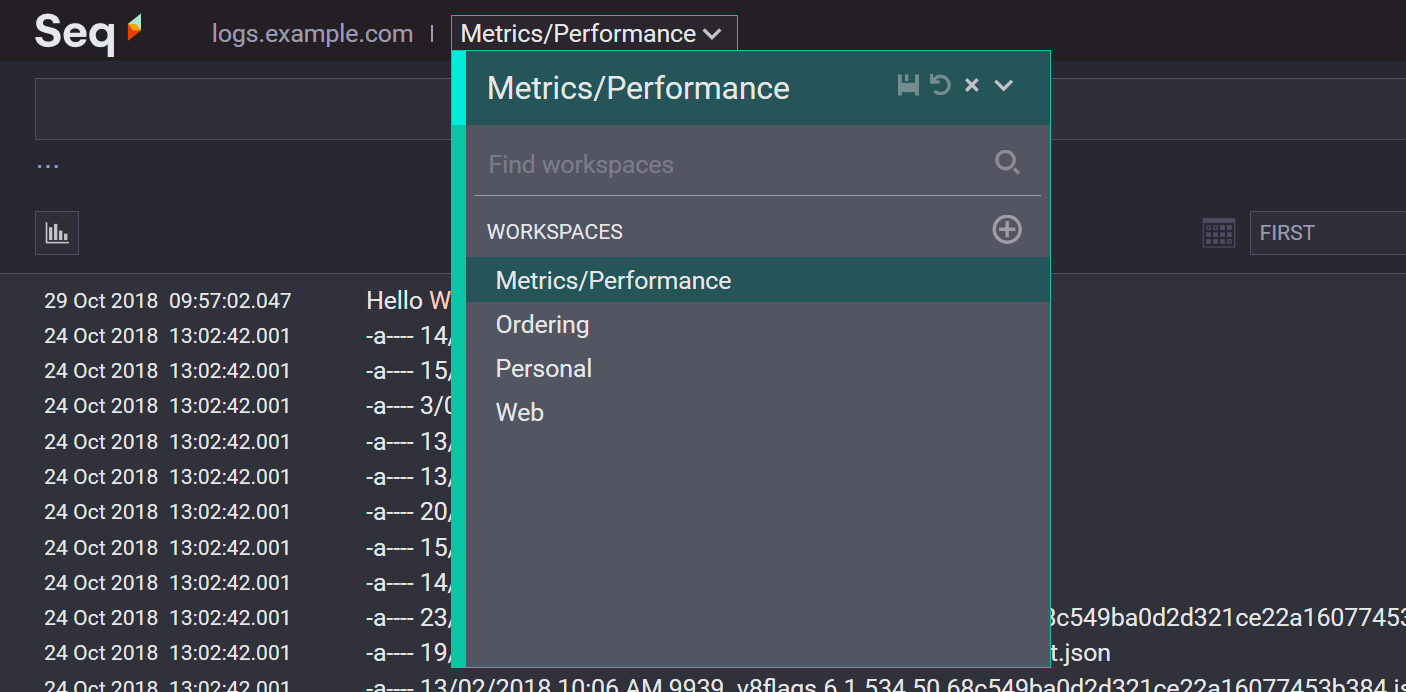Save the Metrics/Performance workspace changes
Screen dimensions: 1406x692
[x=908, y=85]
